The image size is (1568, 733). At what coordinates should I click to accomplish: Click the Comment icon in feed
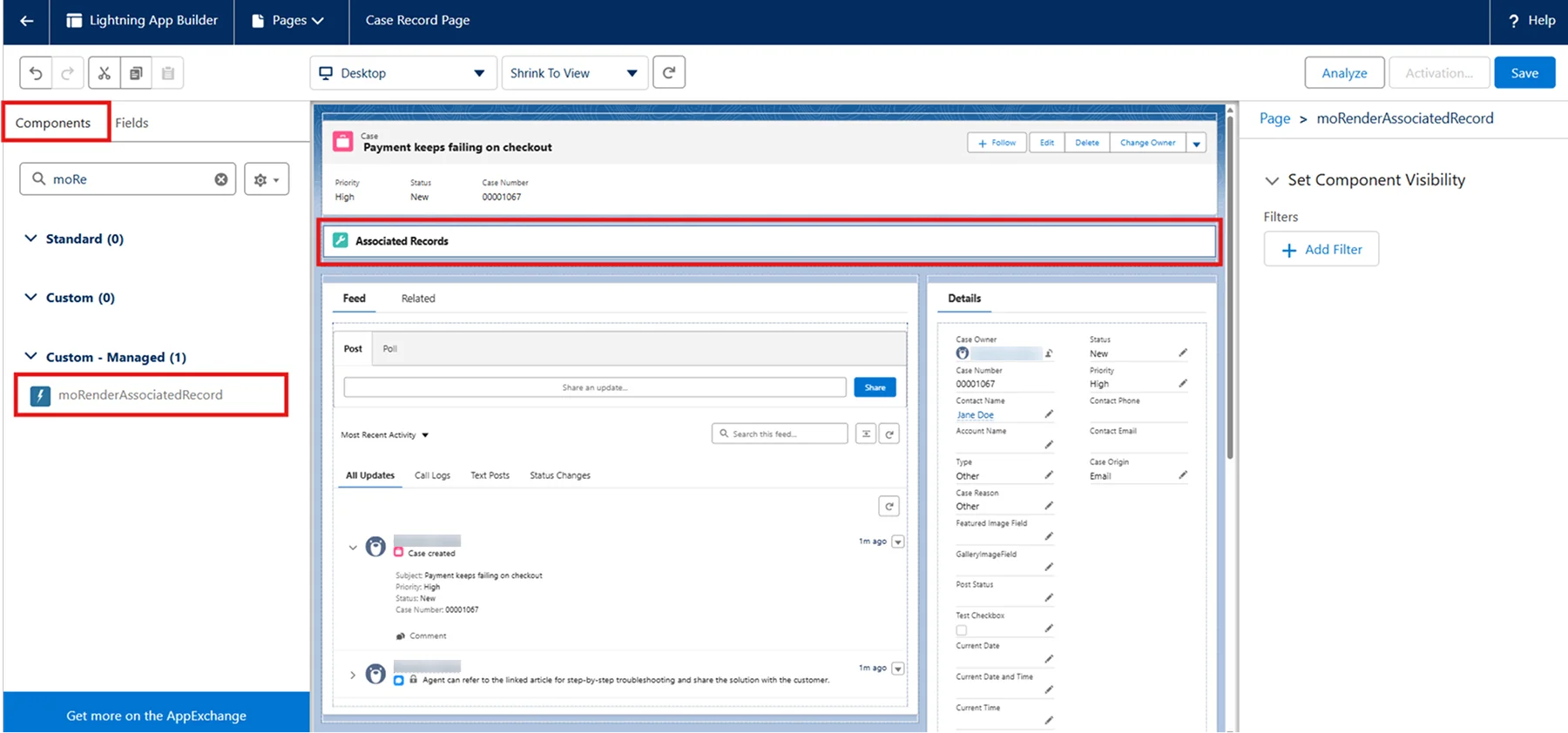coord(401,636)
